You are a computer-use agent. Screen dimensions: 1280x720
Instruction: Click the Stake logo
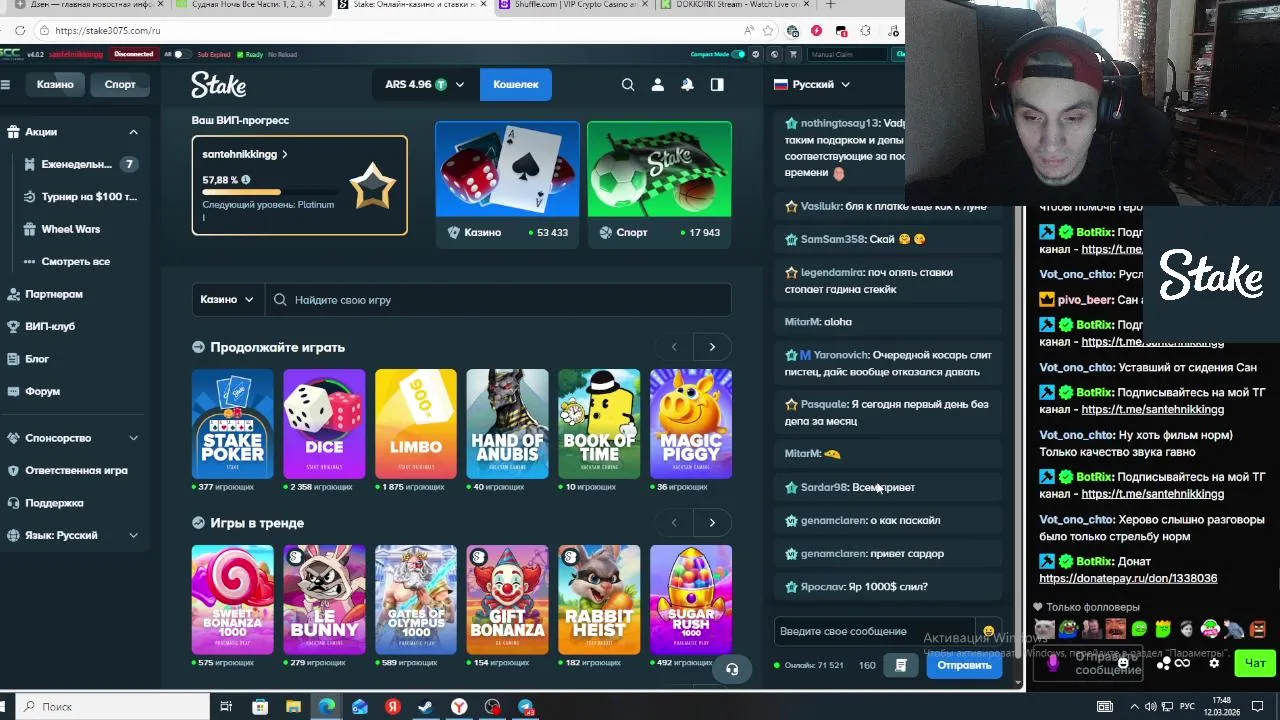[218, 84]
